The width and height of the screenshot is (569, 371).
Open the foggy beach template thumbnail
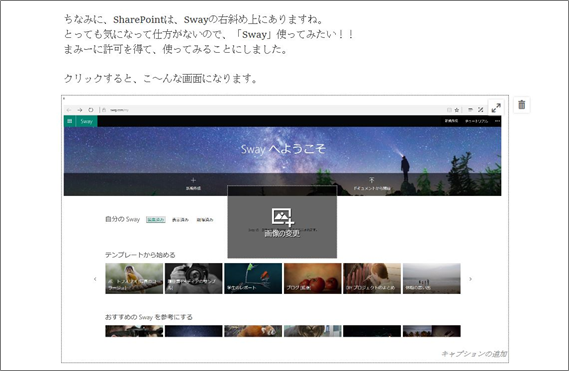pyautogui.click(x=431, y=278)
